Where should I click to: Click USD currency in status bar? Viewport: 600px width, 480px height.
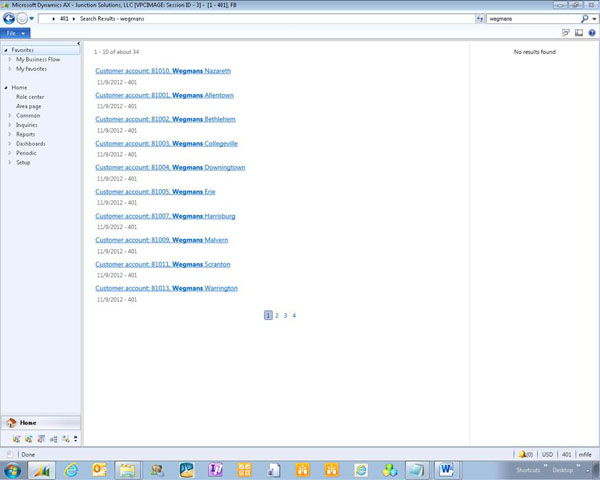coord(547,454)
